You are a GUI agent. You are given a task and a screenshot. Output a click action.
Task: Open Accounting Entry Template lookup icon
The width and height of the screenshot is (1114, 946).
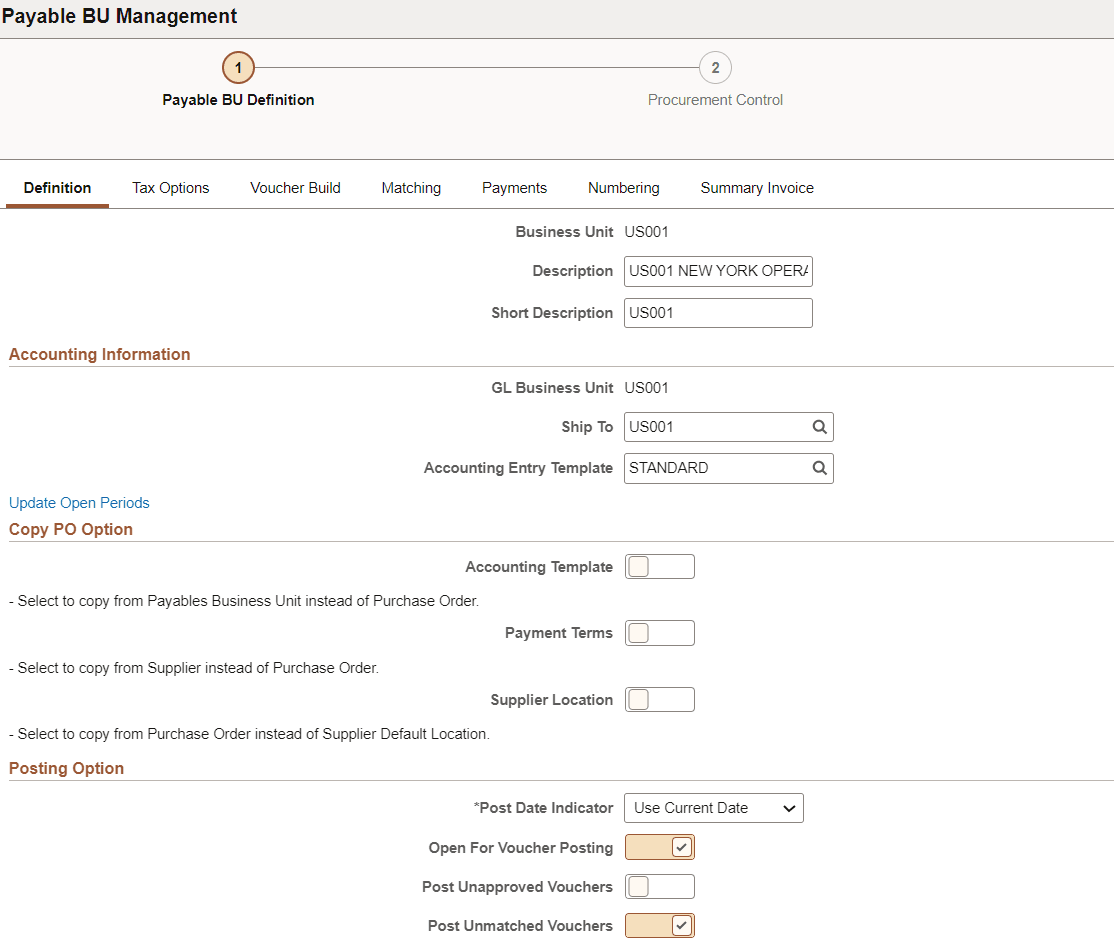coord(819,468)
